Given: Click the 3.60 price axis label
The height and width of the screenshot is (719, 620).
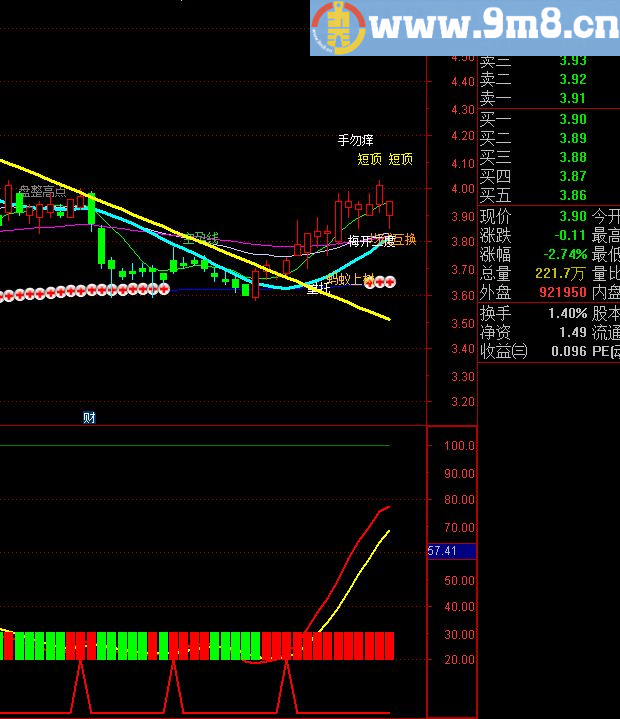Looking at the screenshot, I should pyautogui.click(x=463, y=295).
